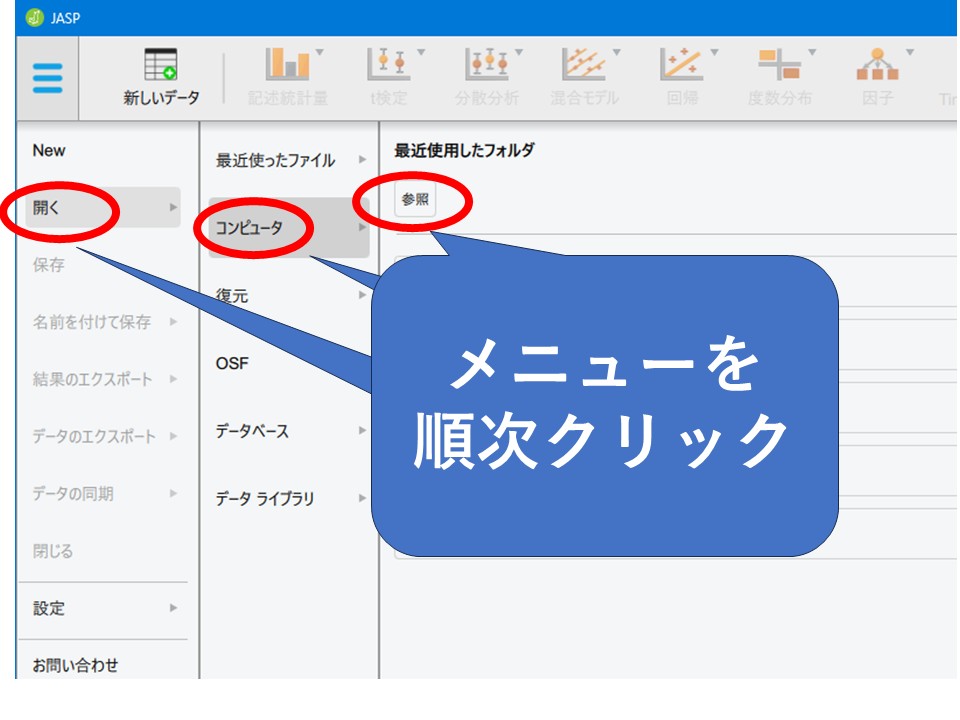960x720 pixels.
Task: Open dropdown arrow on 混合モデル module
Action: pyautogui.click(x=617, y=53)
